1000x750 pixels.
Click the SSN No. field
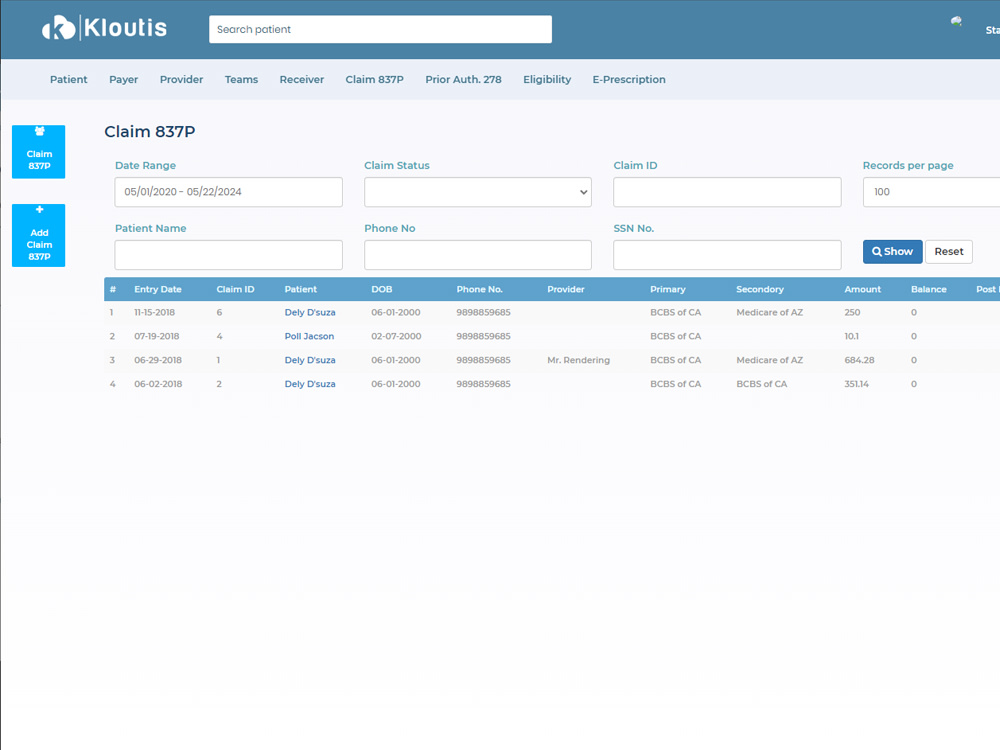(727, 254)
